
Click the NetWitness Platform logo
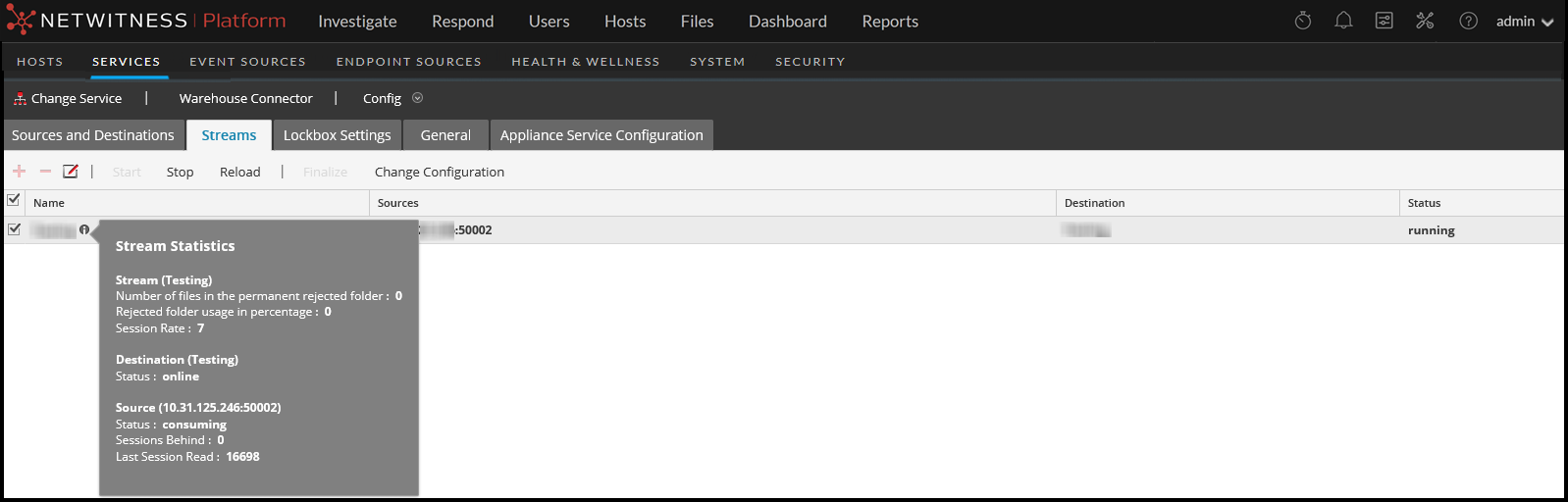coord(146,21)
